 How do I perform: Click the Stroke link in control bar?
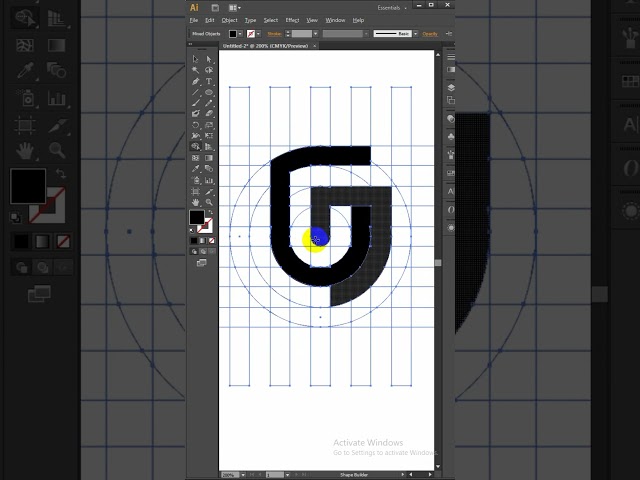click(274, 34)
